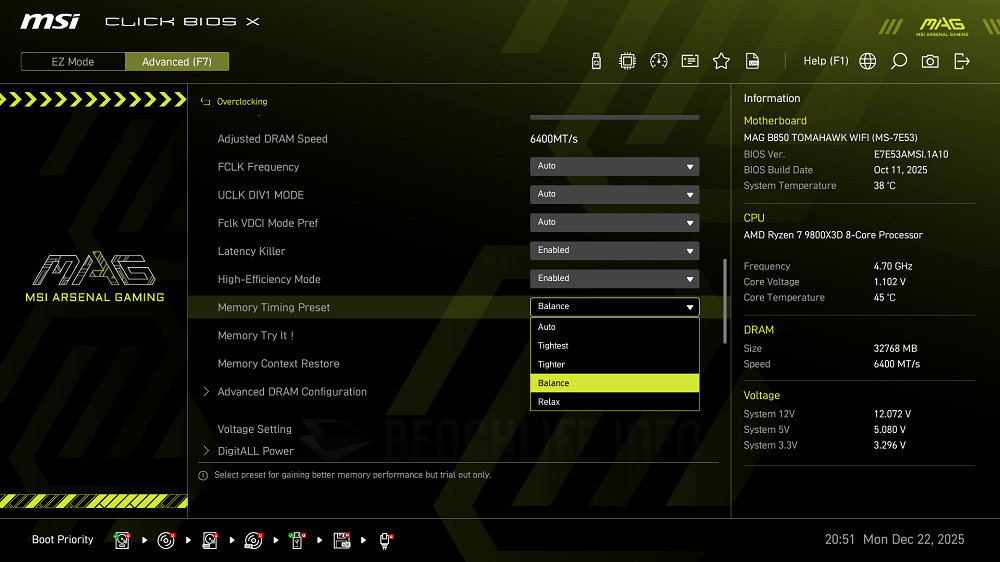Click the floppy disk boot device icon

(x=341, y=540)
